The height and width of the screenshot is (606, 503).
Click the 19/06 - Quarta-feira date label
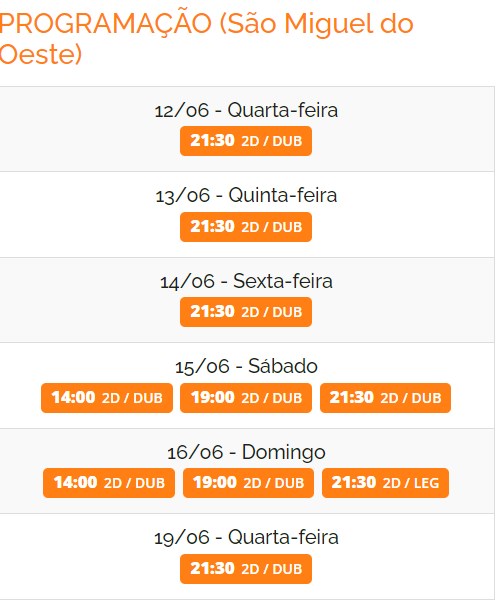tap(246, 537)
